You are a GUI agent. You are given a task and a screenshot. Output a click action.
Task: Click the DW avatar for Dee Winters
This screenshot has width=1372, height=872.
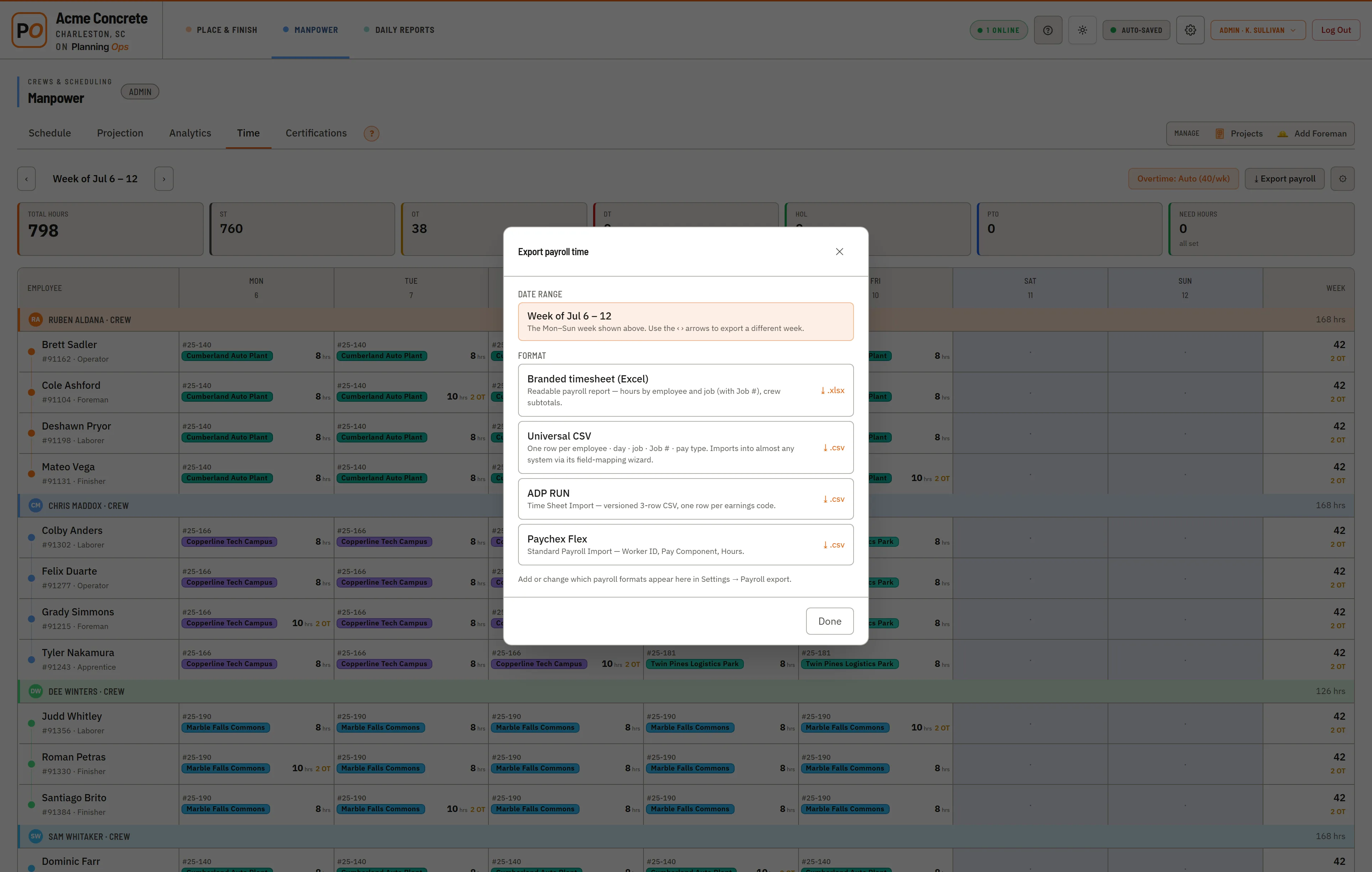click(35, 691)
